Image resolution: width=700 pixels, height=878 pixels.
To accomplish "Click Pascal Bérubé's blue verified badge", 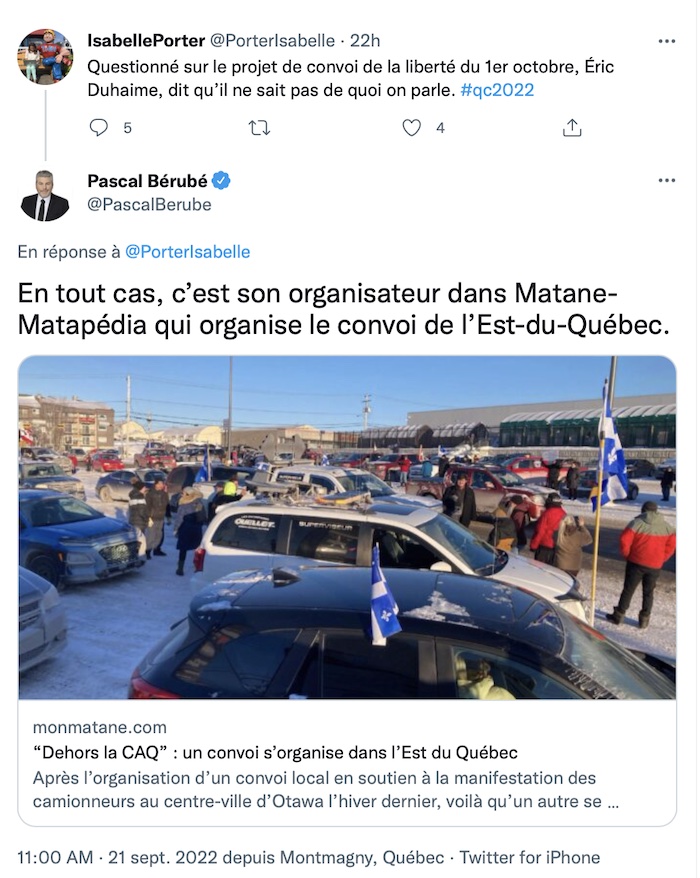I will pos(221,181).
